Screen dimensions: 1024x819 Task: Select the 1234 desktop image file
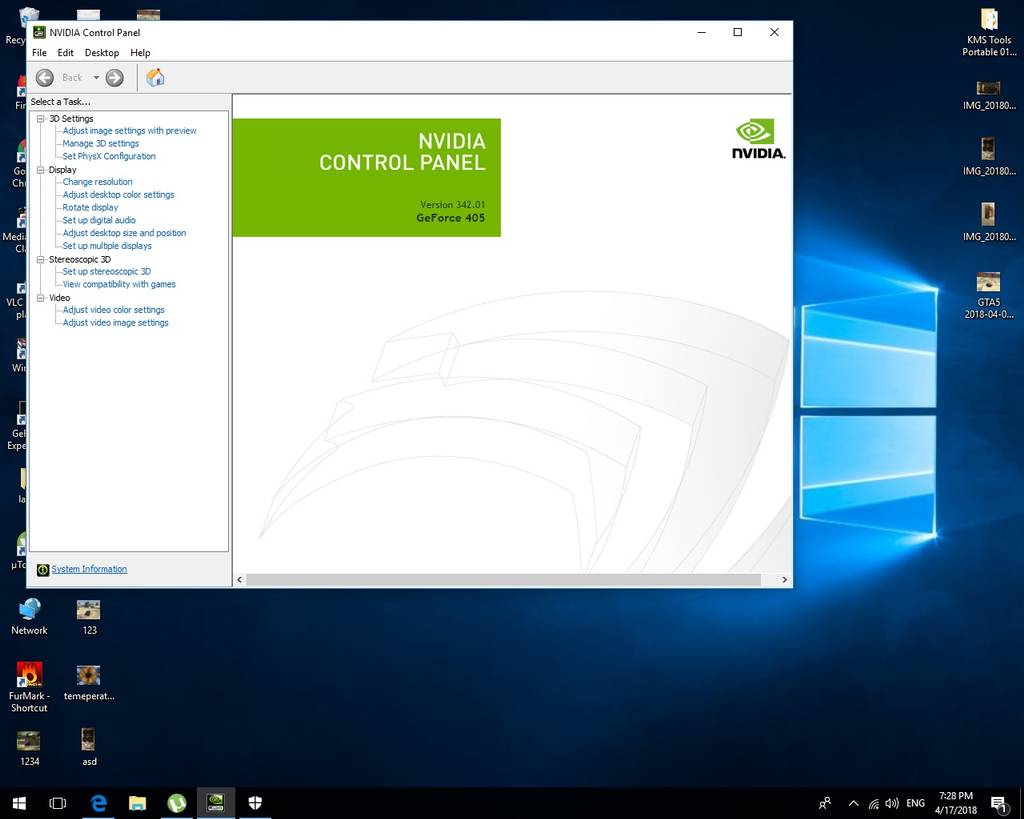click(29, 748)
